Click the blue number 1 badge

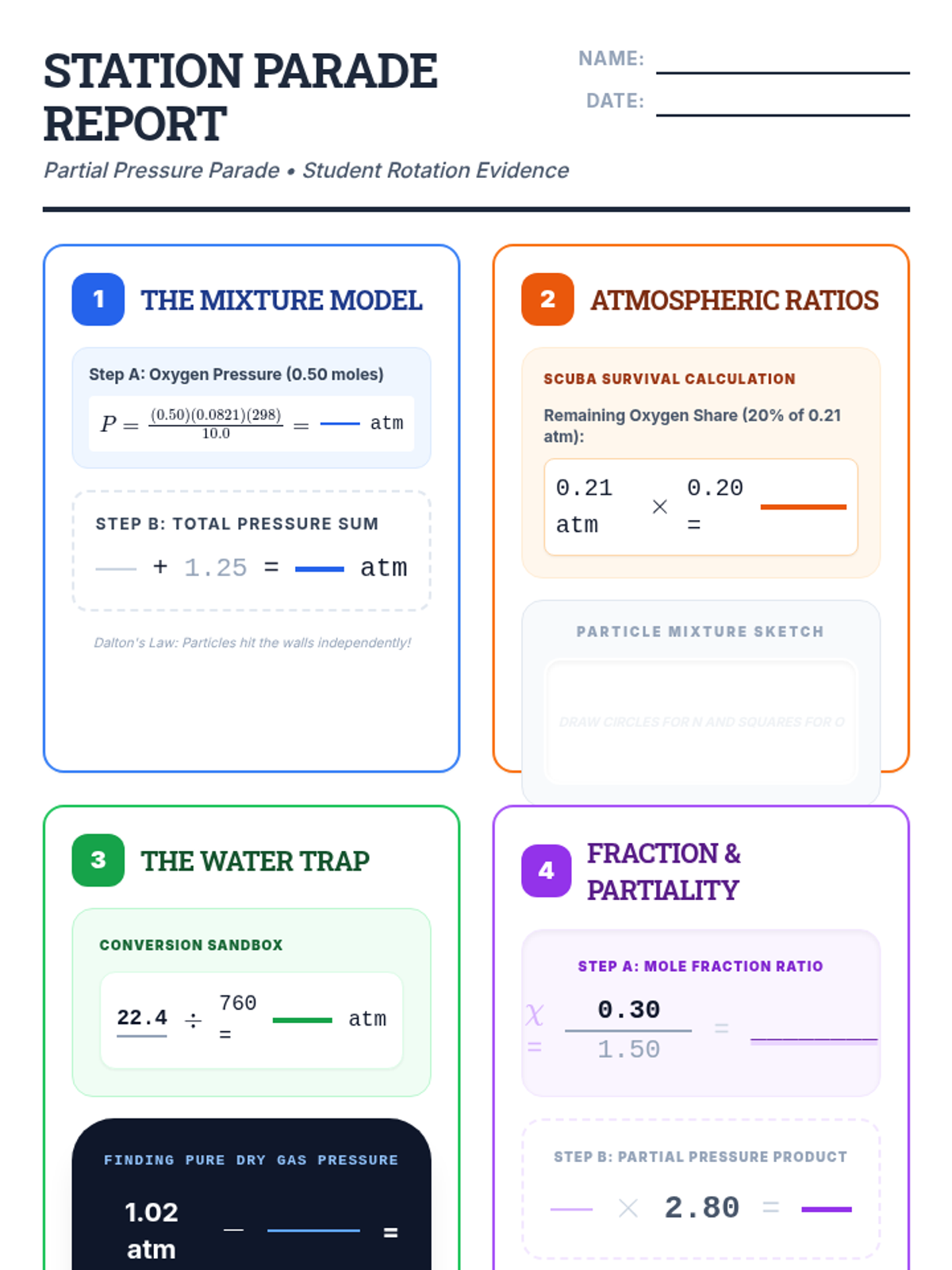click(98, 299)
